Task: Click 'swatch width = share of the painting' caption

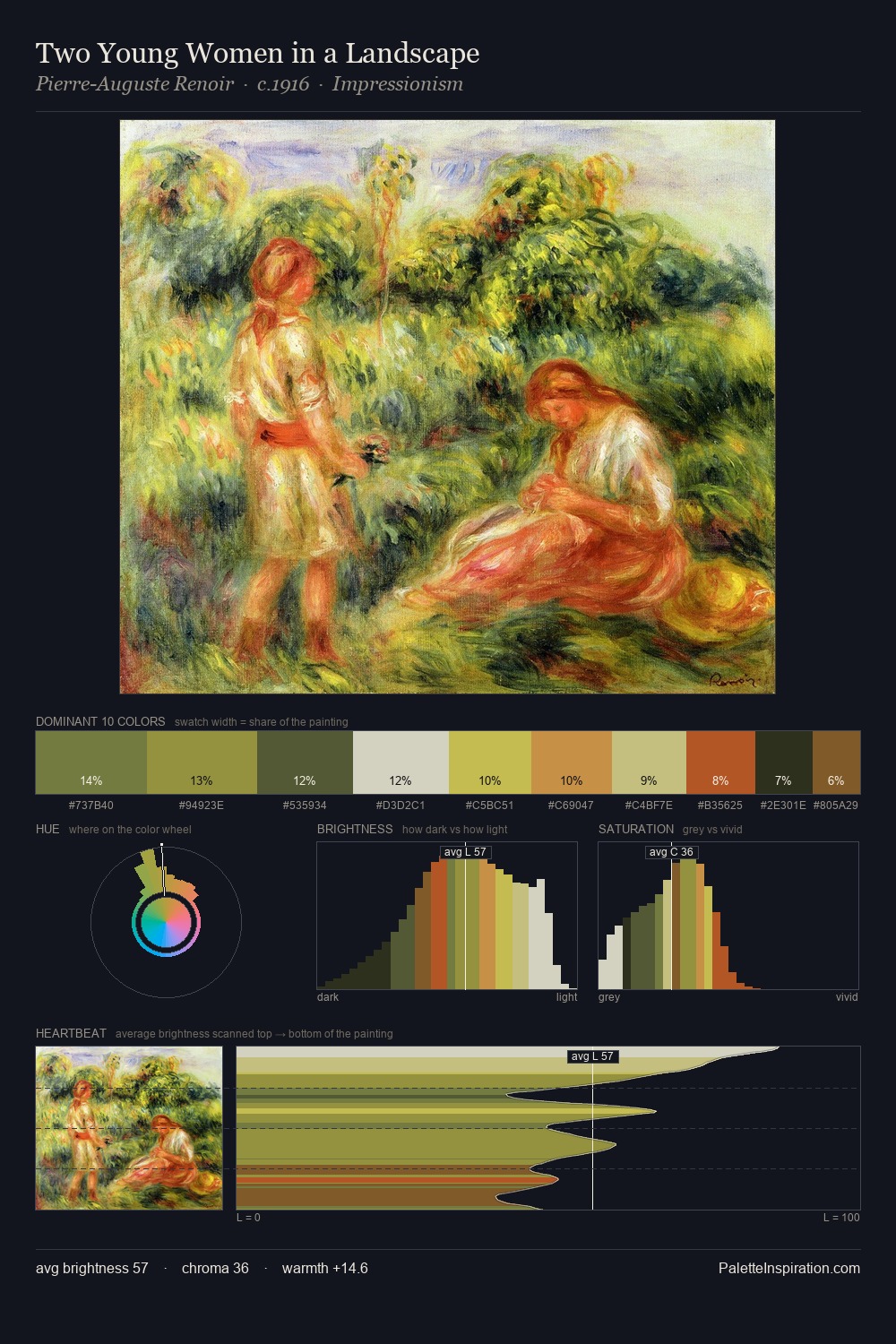Action: [x=262, y=721]
